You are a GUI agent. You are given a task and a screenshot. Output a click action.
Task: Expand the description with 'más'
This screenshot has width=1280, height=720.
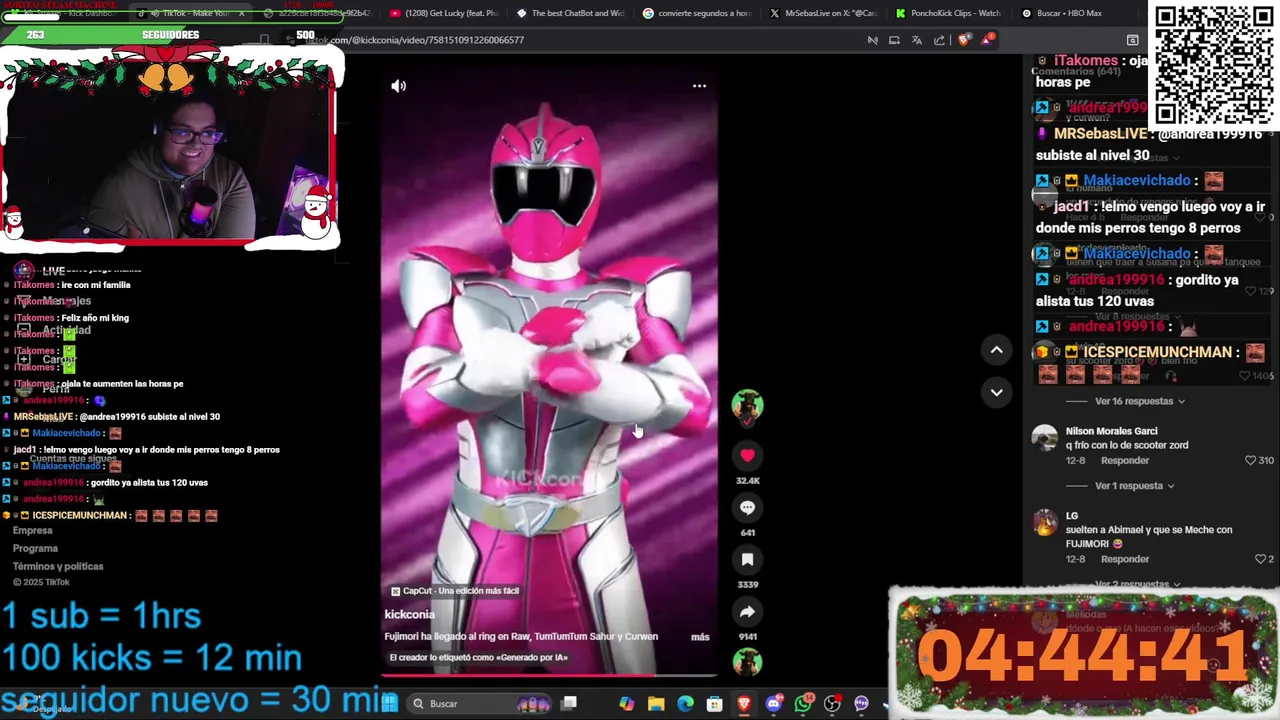tap(700, 637)
